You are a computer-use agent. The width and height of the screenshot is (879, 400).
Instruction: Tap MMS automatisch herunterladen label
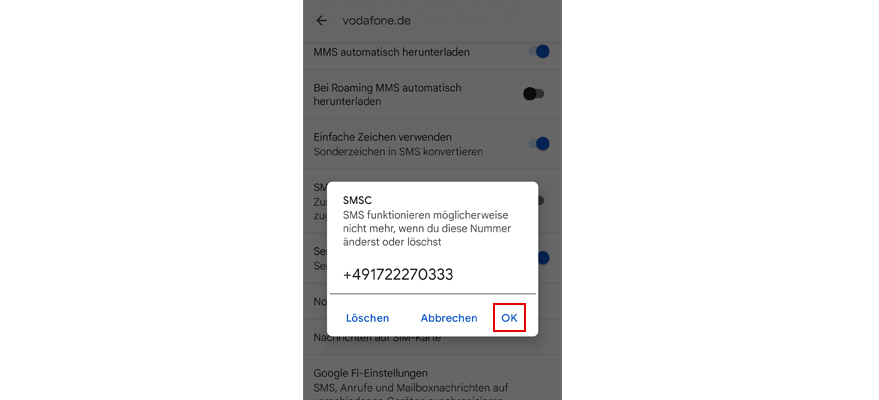click(x=391, y=52)
